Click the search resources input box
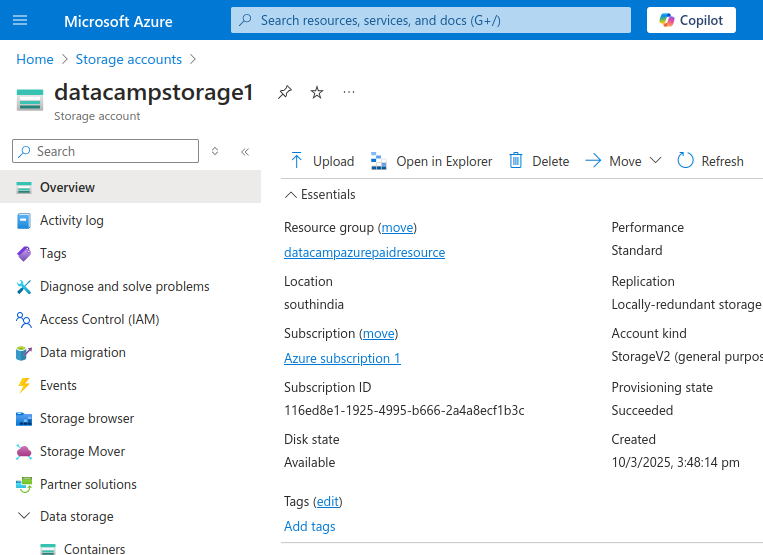The height and width of the screenshot is (555, 763). (x=431, y=20)
